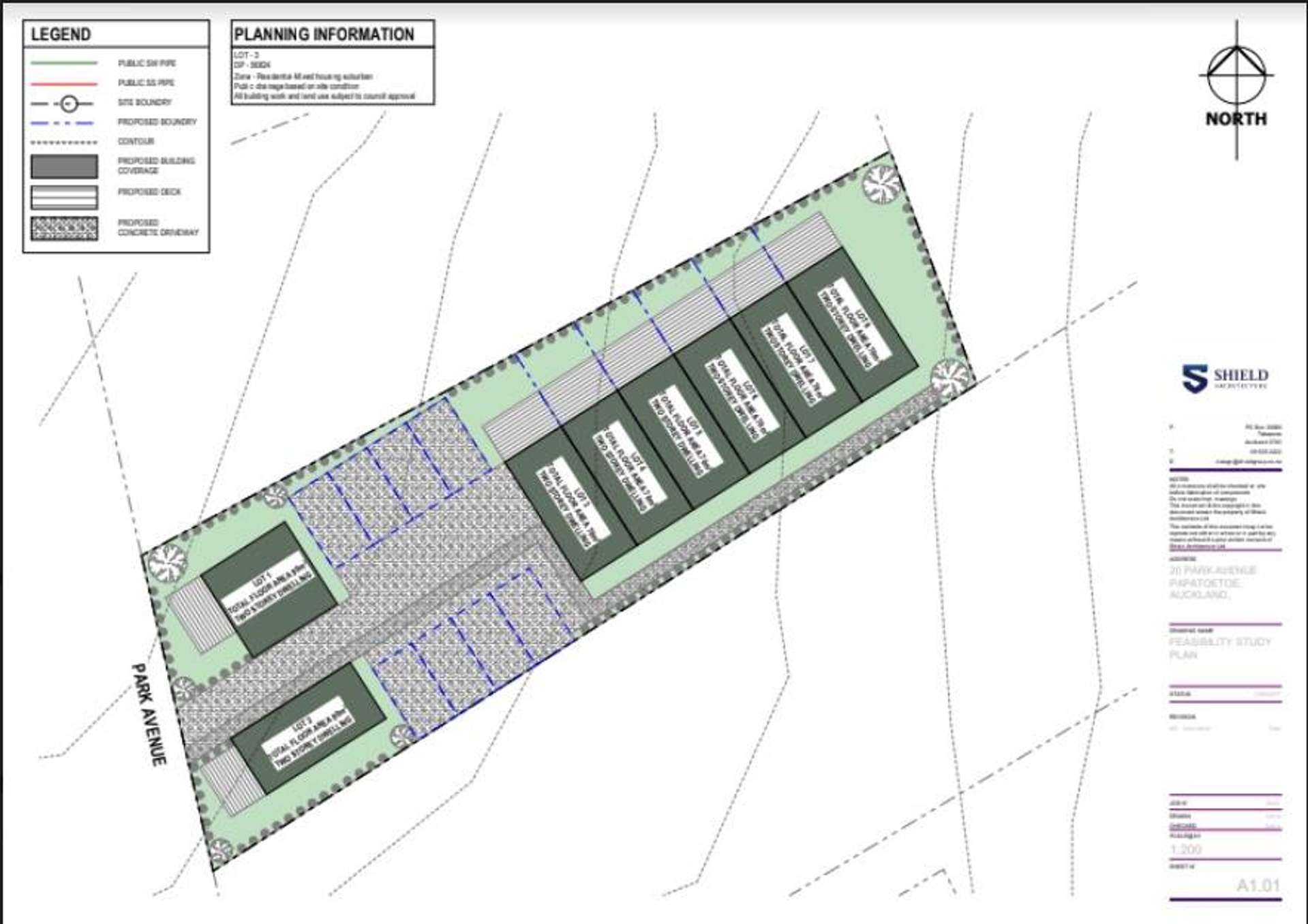Select the dark grey Proposed Building Coverage swatch

[x=64, y=166]
